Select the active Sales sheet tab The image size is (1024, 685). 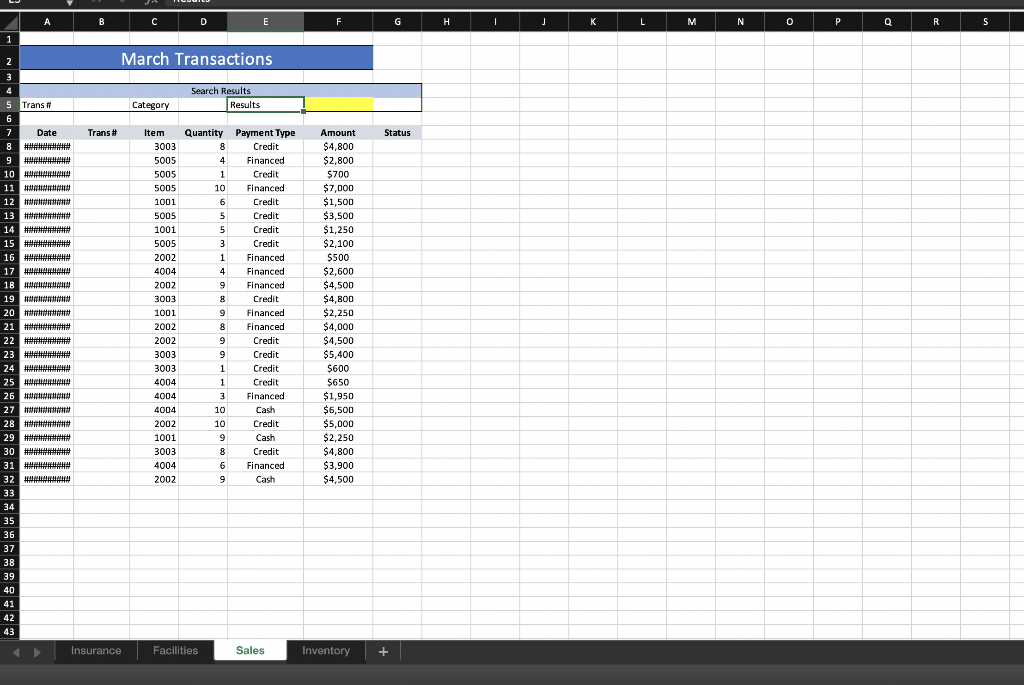(x=250, y=650)
